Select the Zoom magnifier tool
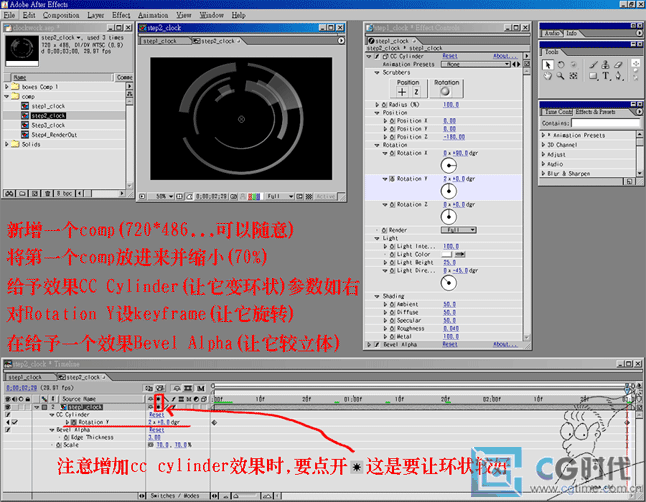 pos(560,76)
